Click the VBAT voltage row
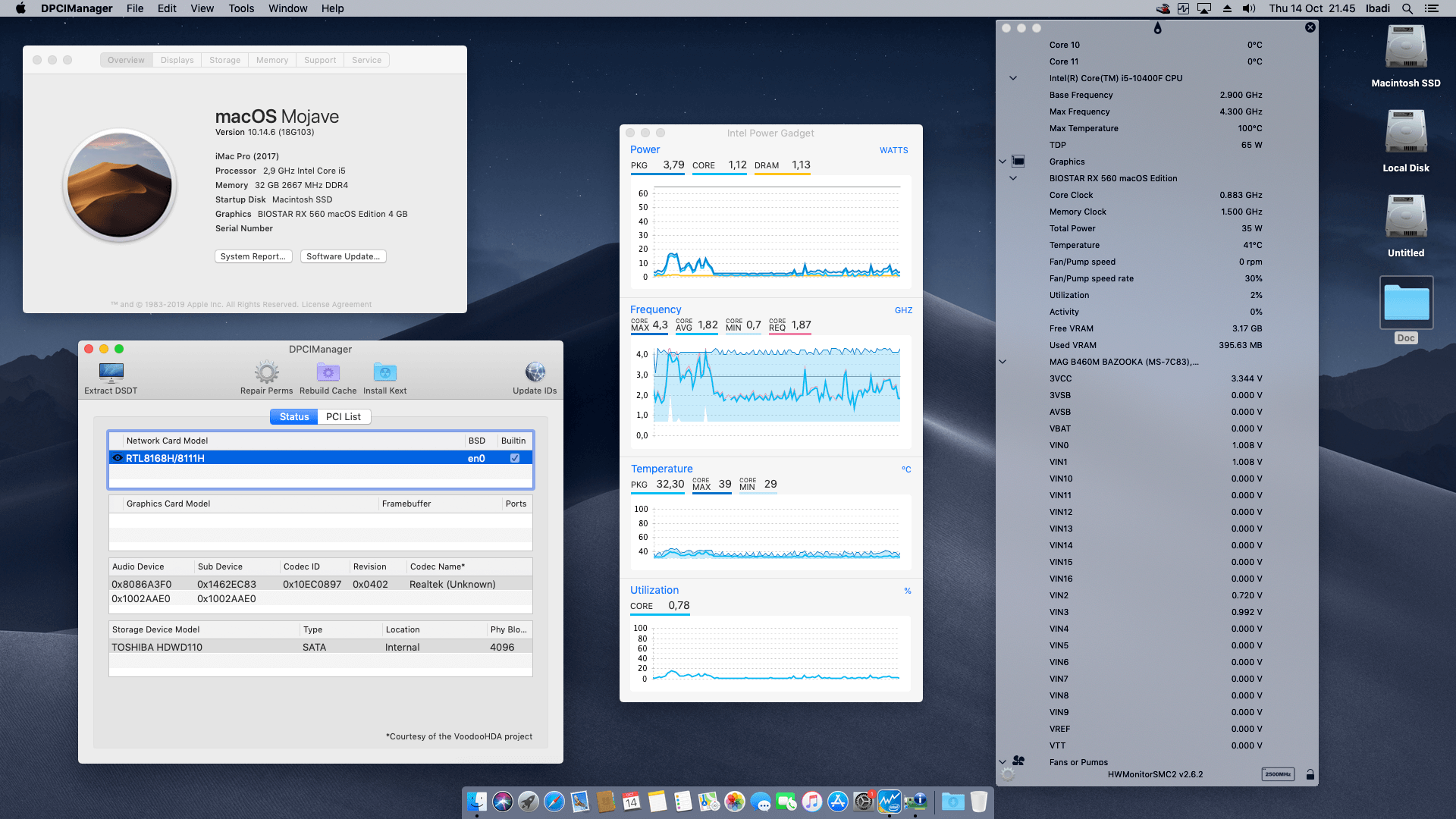Image resolution: width=1456 pixels, height=819 pixels. click(1156, 428)
